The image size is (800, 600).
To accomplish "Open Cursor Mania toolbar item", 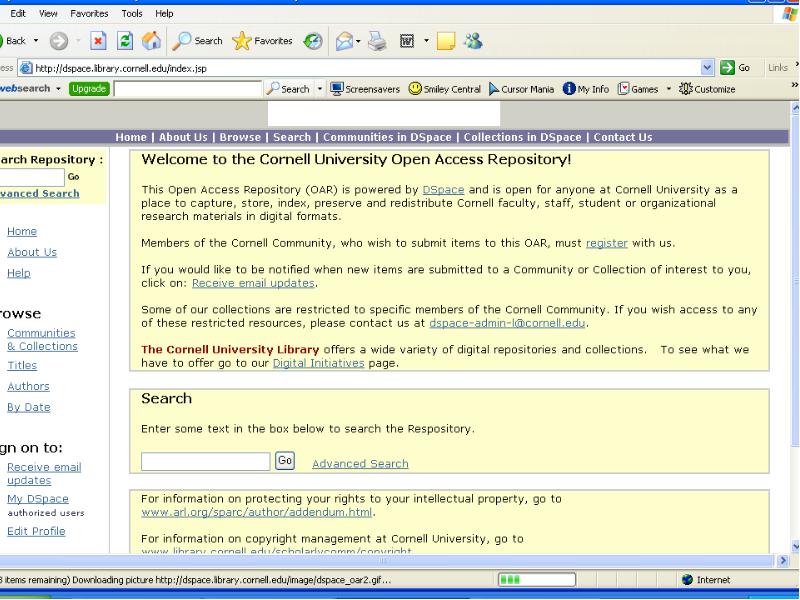I will click(521, 89).
